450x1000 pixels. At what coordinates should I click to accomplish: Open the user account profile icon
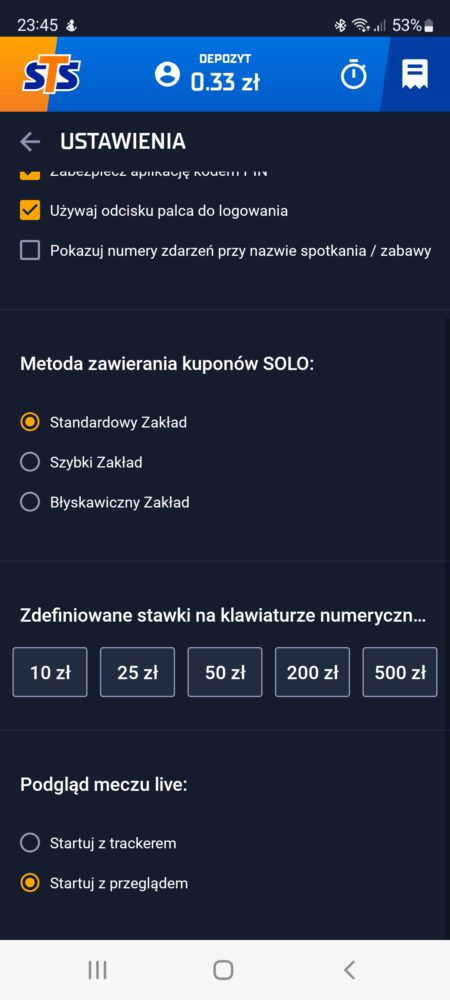(x=168, y=75)
